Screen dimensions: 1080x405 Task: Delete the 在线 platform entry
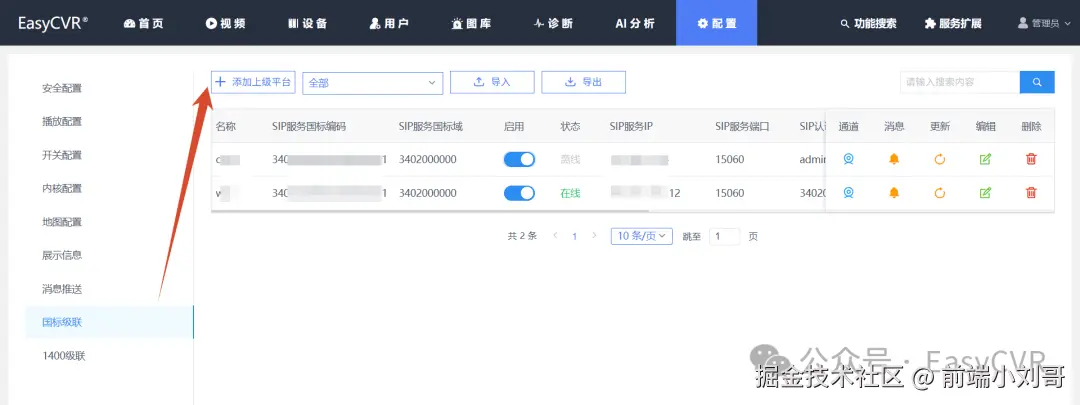1031,193
